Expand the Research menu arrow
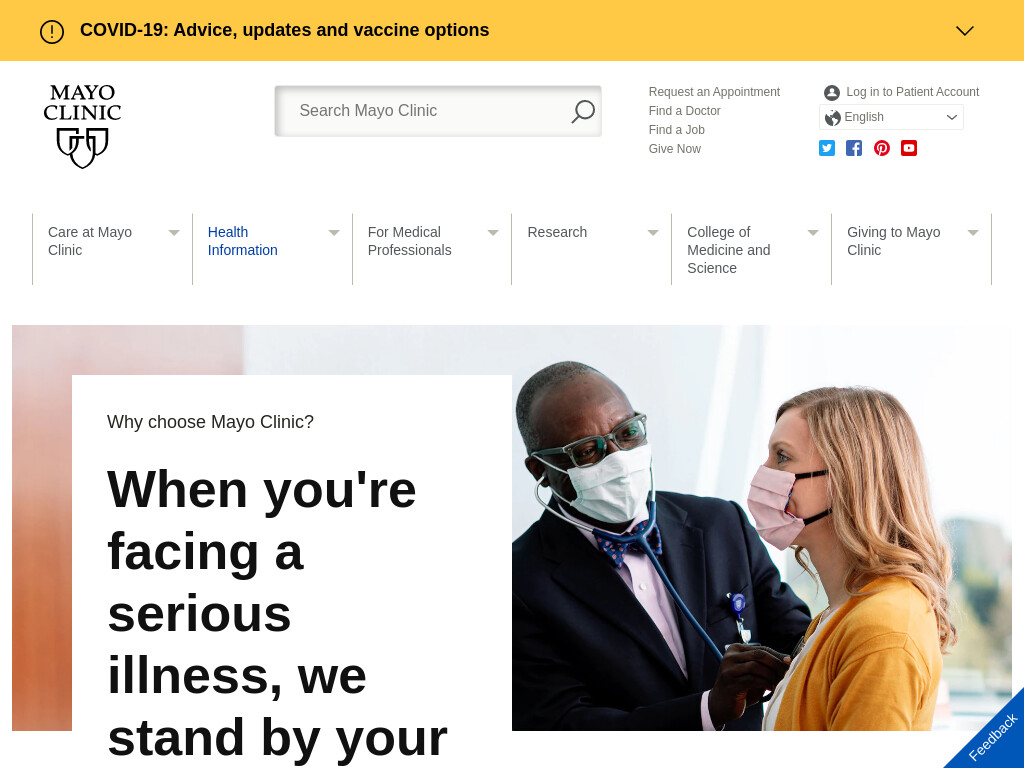1024x768 pixels. pyautogui.click(x=652, y=232)
